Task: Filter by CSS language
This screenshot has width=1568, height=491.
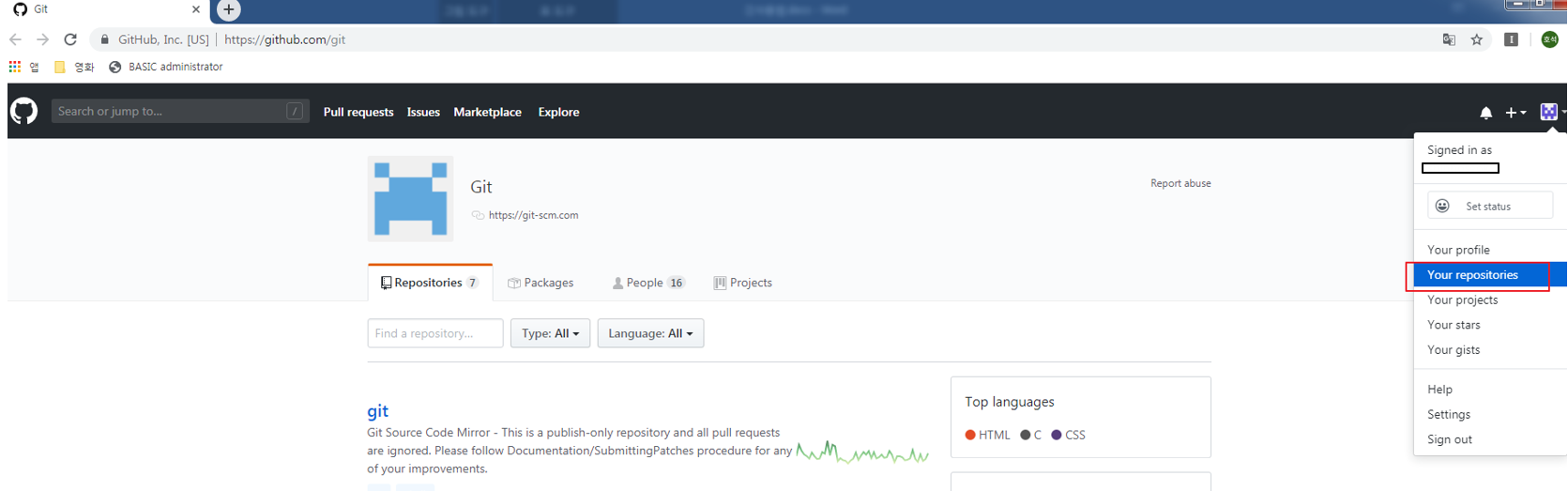Action: (1068, 435)
